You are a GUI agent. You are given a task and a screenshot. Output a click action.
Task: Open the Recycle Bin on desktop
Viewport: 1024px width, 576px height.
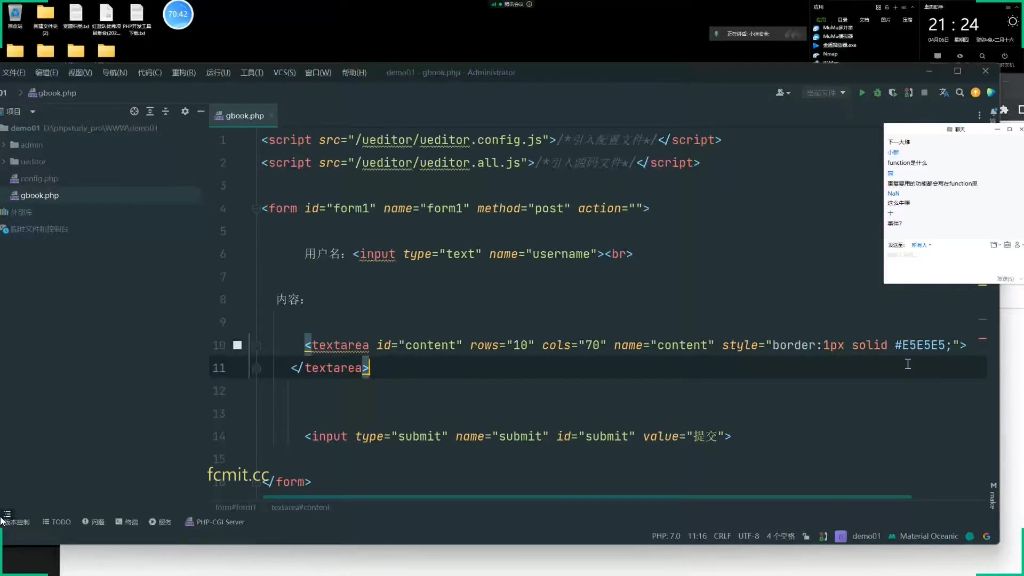15,18
